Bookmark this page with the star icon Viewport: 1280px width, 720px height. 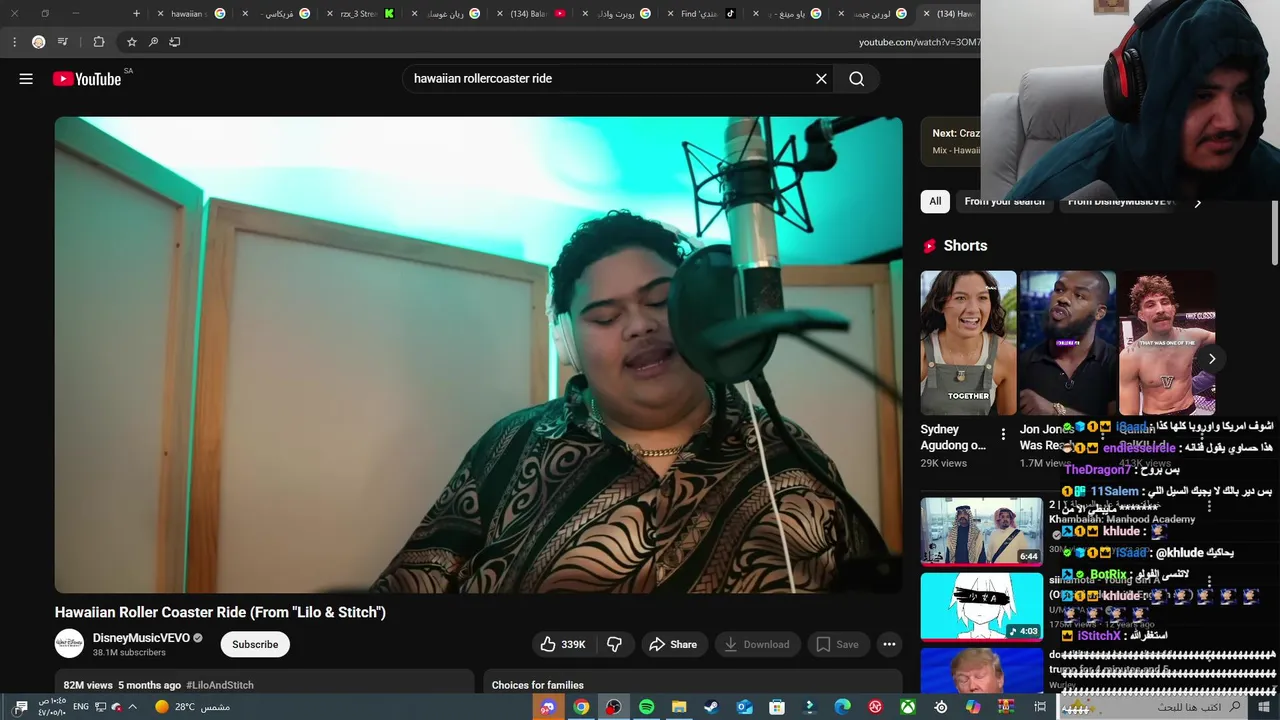tap(131, 42)
